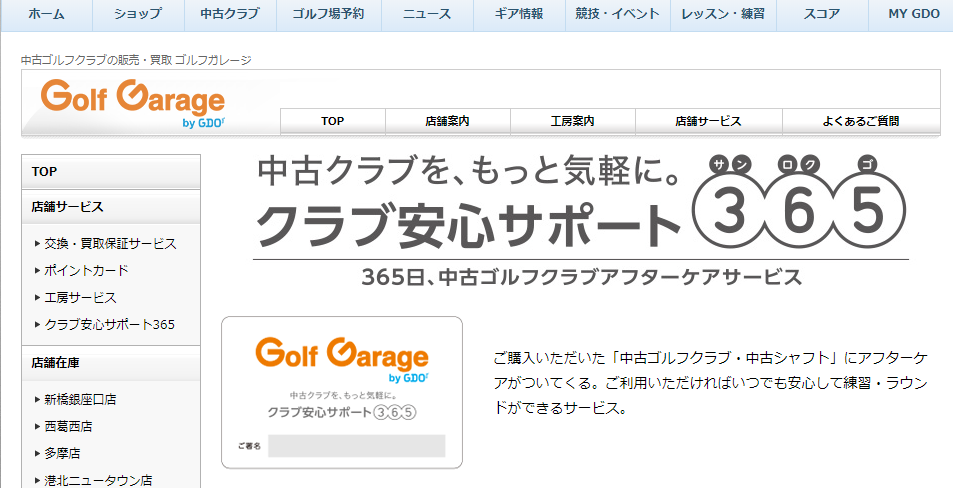Click the ご署名 field on the card
Viewport: 953px width, 488px height.
pyautogui.click(x=356, y=446)
